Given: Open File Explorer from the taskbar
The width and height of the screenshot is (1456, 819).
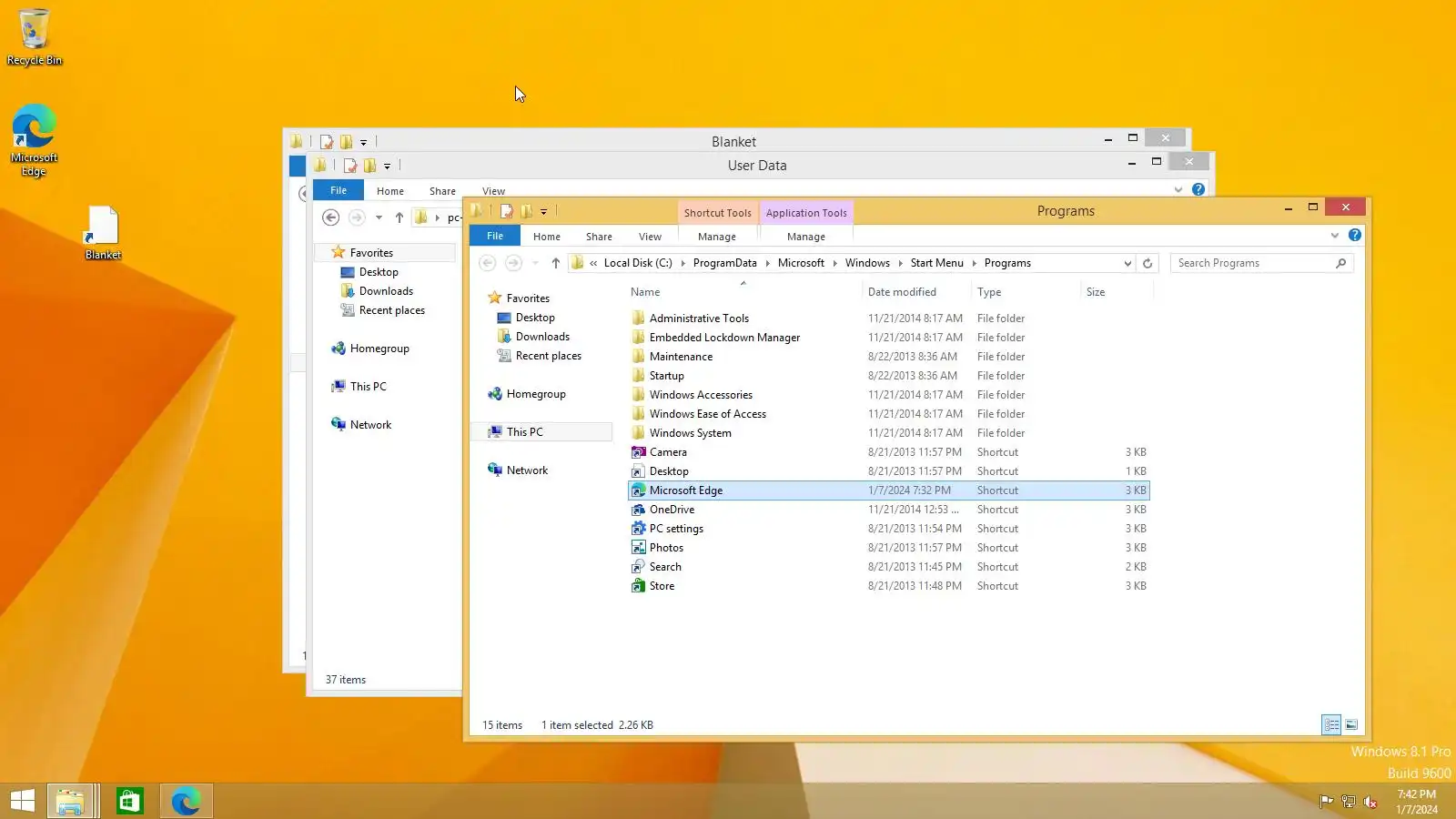Looking at the screenshot, I should [70, 801].
